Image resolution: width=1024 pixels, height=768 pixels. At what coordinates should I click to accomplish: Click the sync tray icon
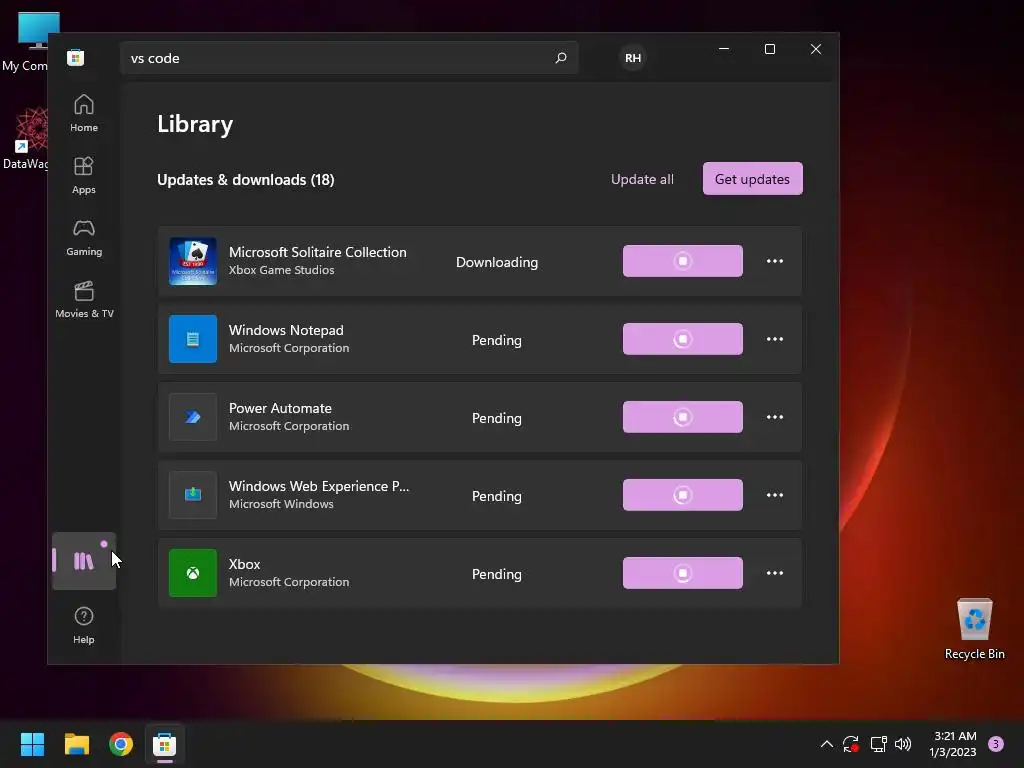tap(851, 744)
